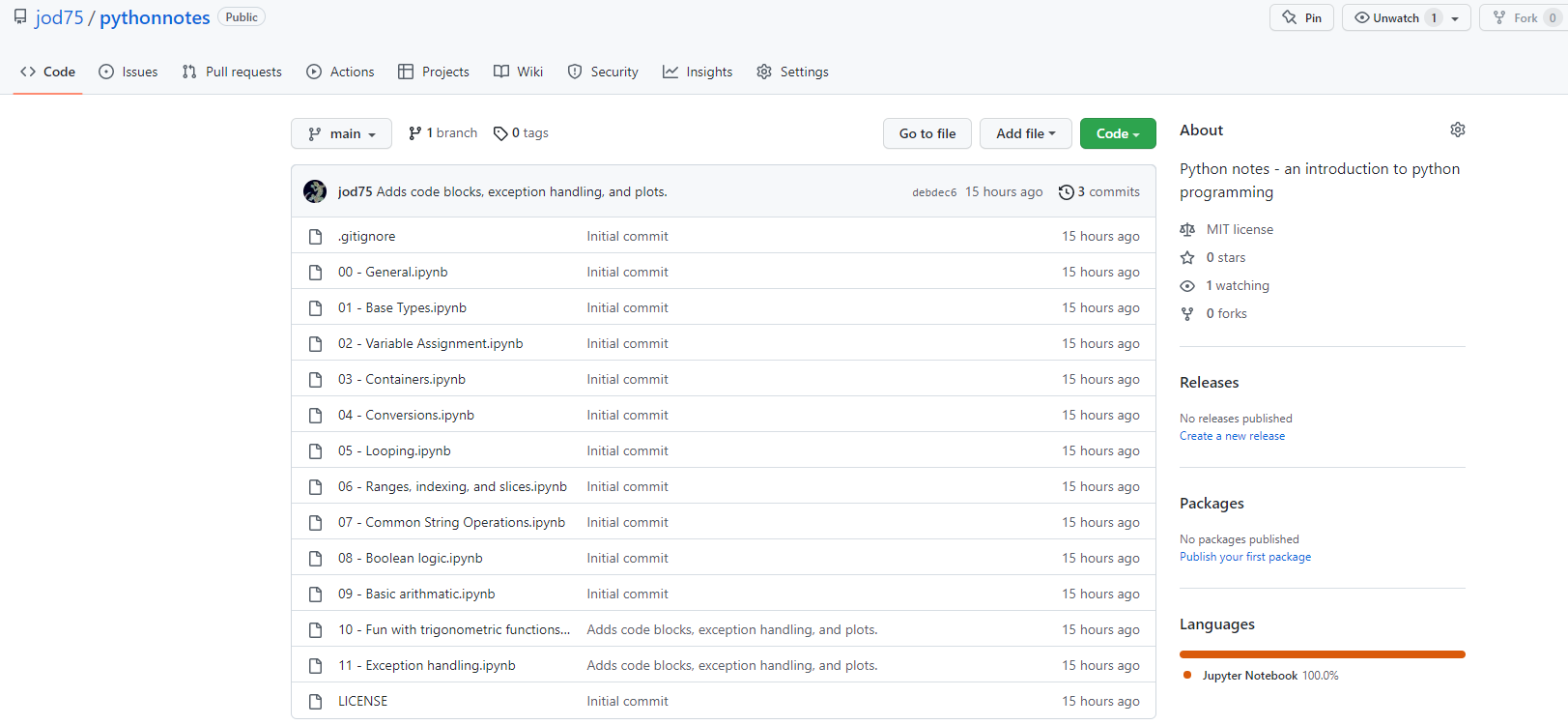
Task: Open the green Code dropdown
Action: pos(1117,133)
